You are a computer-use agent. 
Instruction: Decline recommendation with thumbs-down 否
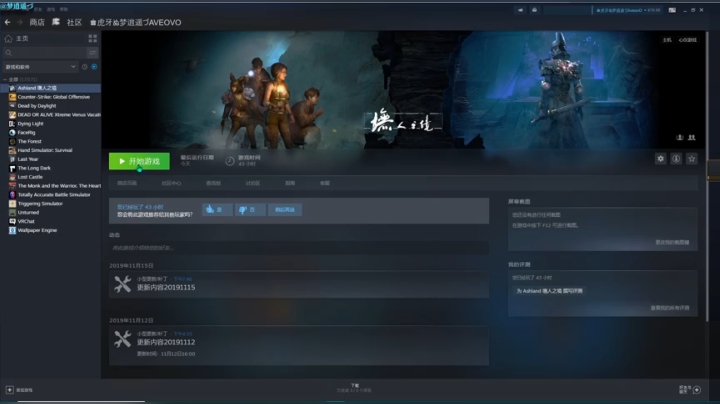coord(250,210)
